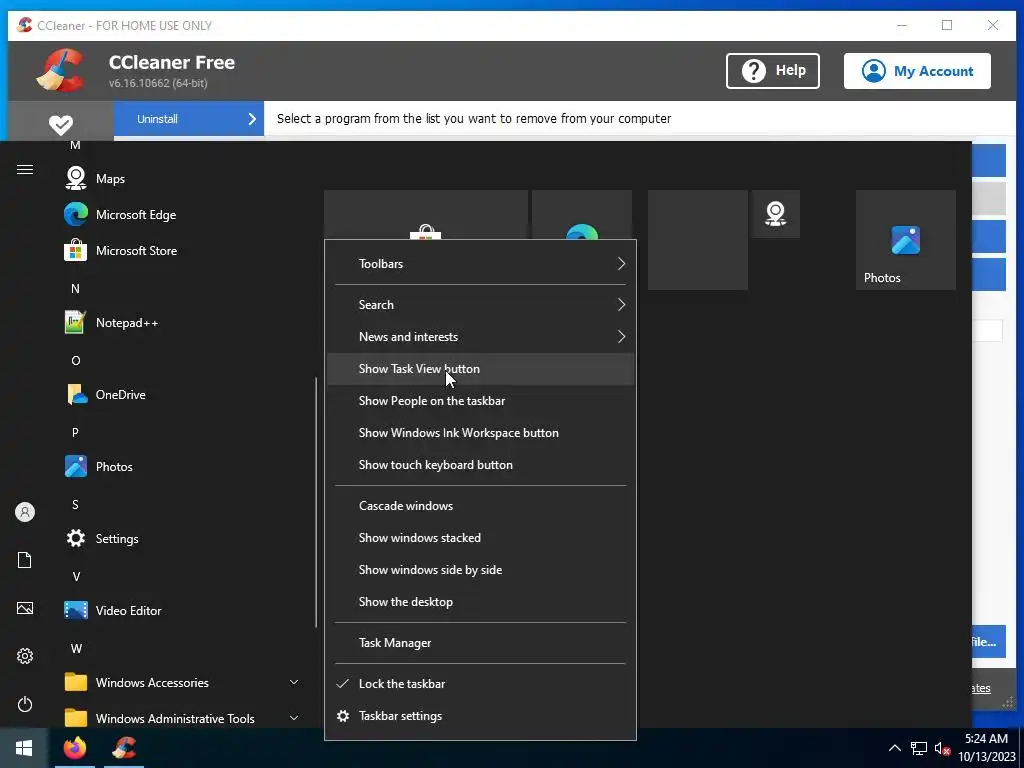Click the Start menu hamburger expand icon
The height and width of the screenshot is (768, 1024).
coord(25,170)
